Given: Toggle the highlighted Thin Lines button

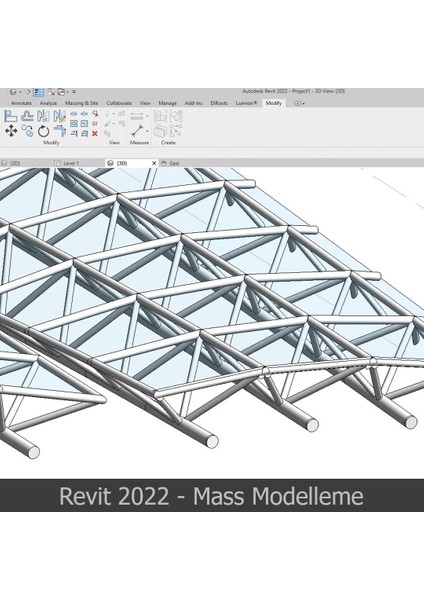Looking at the screenshot, I should 39,92.
